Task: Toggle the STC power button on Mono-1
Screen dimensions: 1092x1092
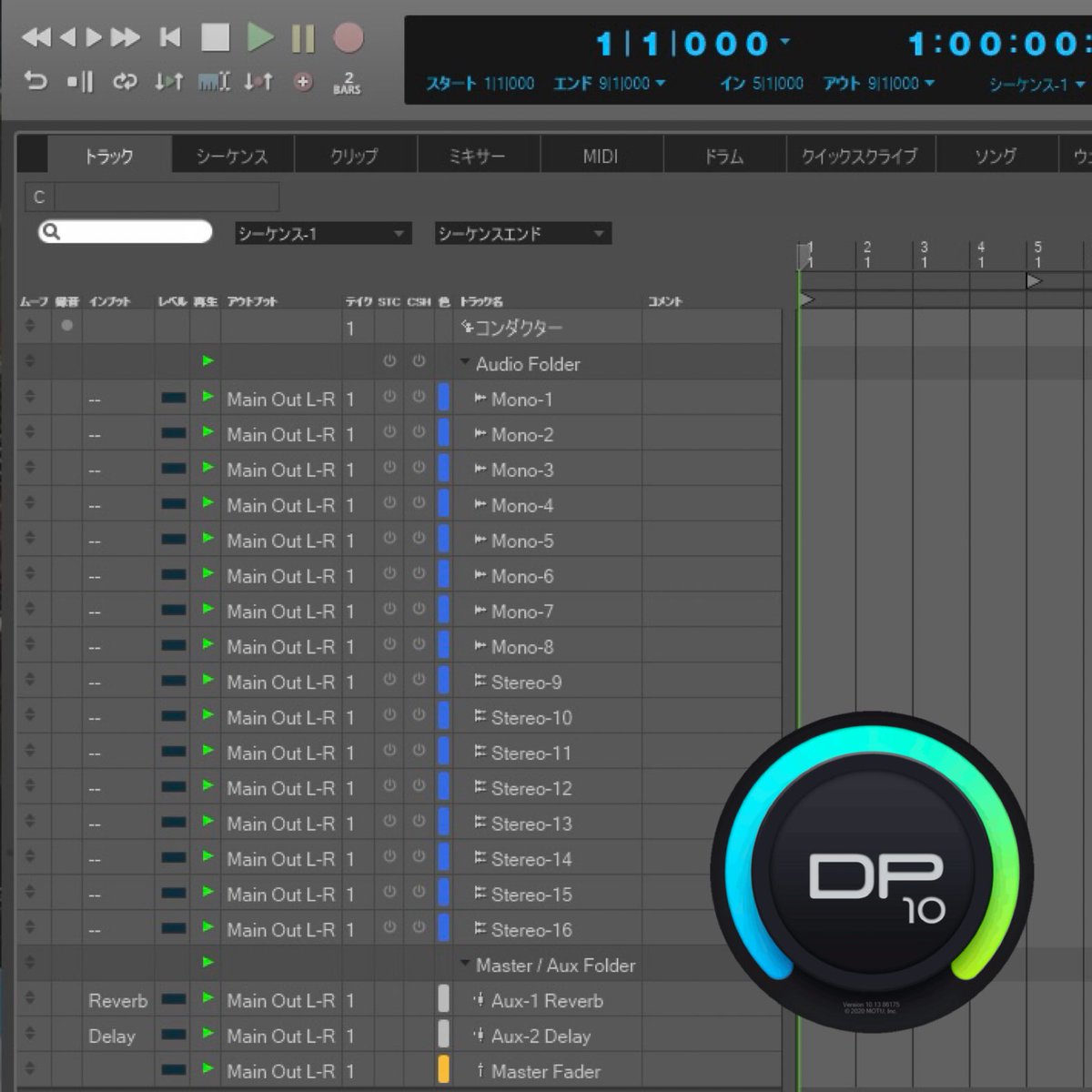Action: [389, 397]
